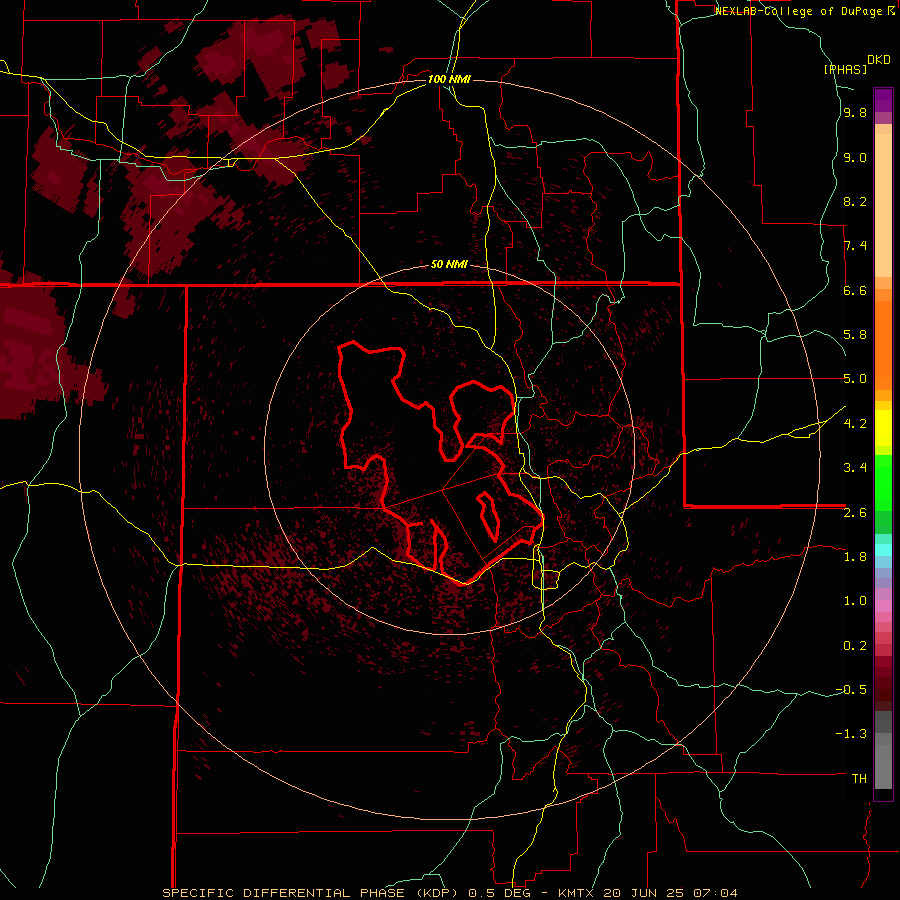Viewport: 900px width, 900px height.
Task: Click the -0.5 value on the scale
Action: [851, 690]
